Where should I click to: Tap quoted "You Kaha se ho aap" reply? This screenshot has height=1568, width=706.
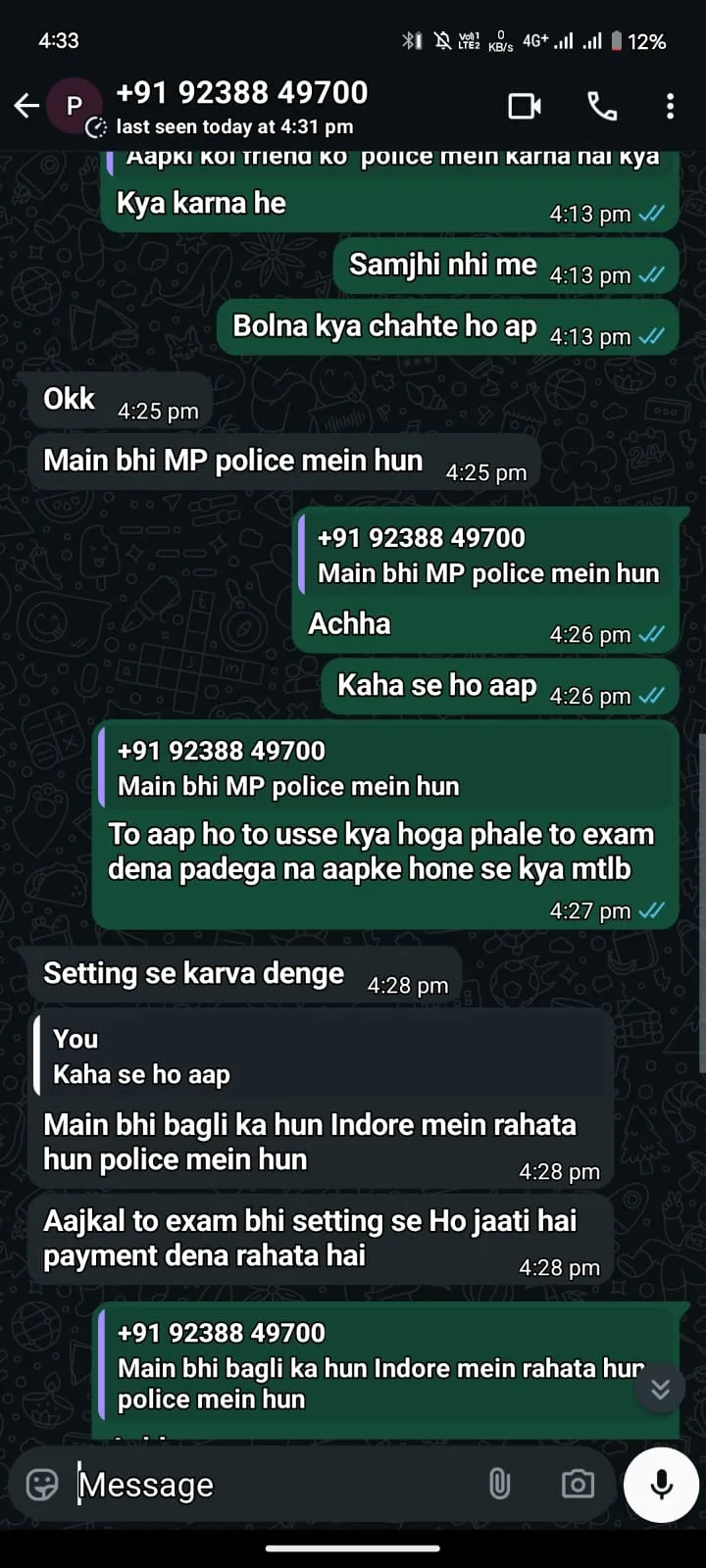click(x=323, y=1056)
